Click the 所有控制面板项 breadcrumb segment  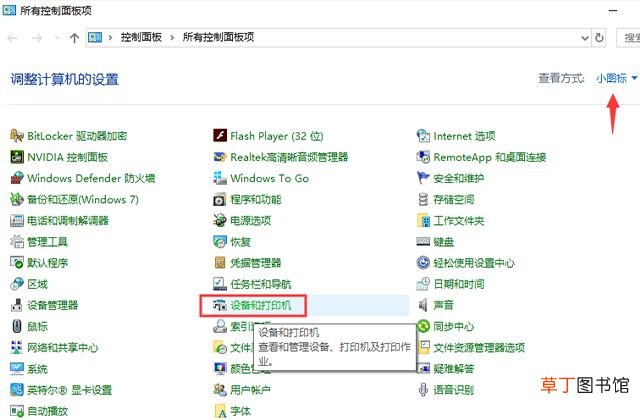[218, 38]
